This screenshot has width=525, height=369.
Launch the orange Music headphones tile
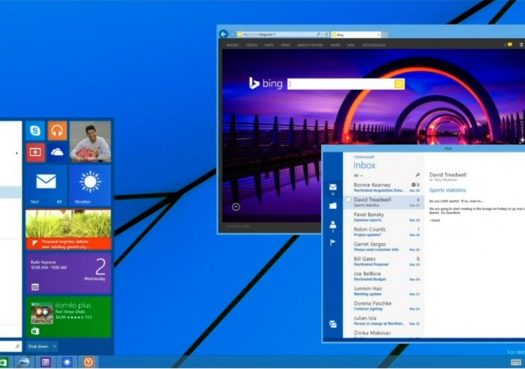click(x=57, y=131)
